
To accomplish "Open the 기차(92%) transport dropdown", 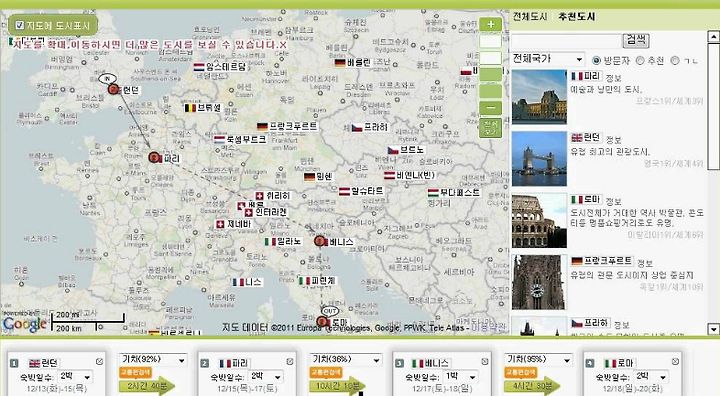I will coord(153,359).
